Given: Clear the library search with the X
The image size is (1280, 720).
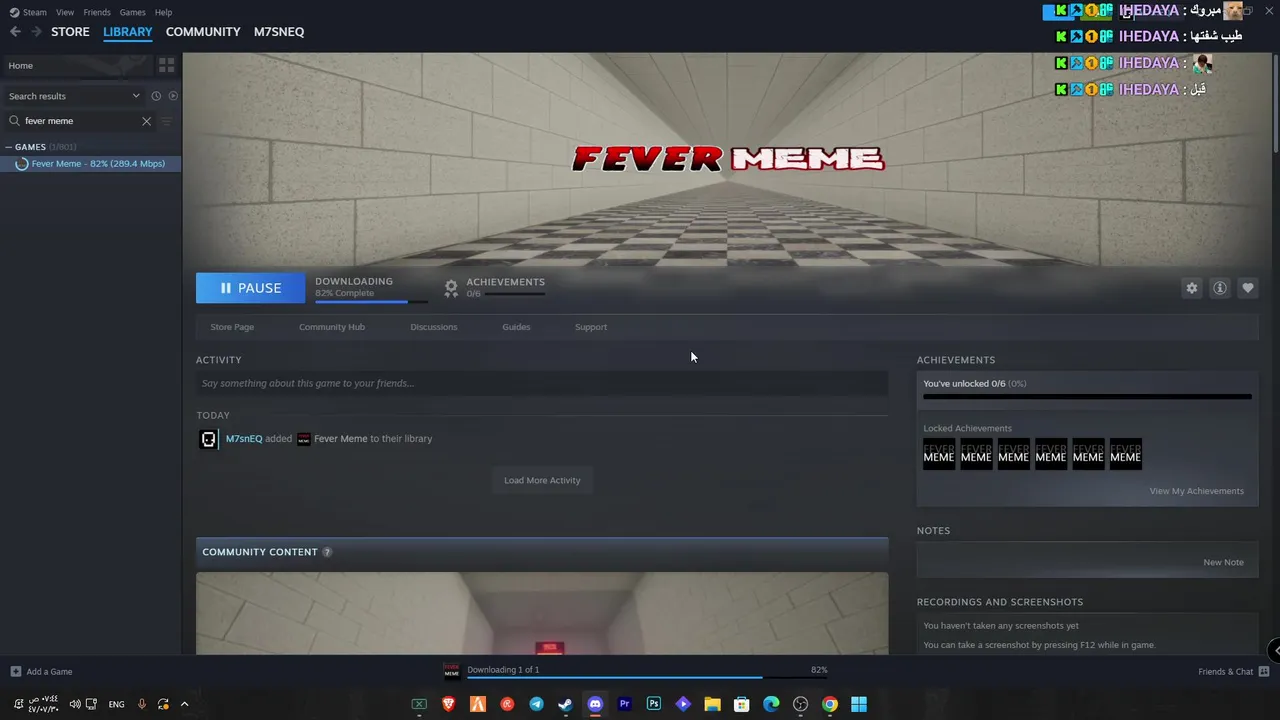Looking at the screenshot, I should coord(146,121).
